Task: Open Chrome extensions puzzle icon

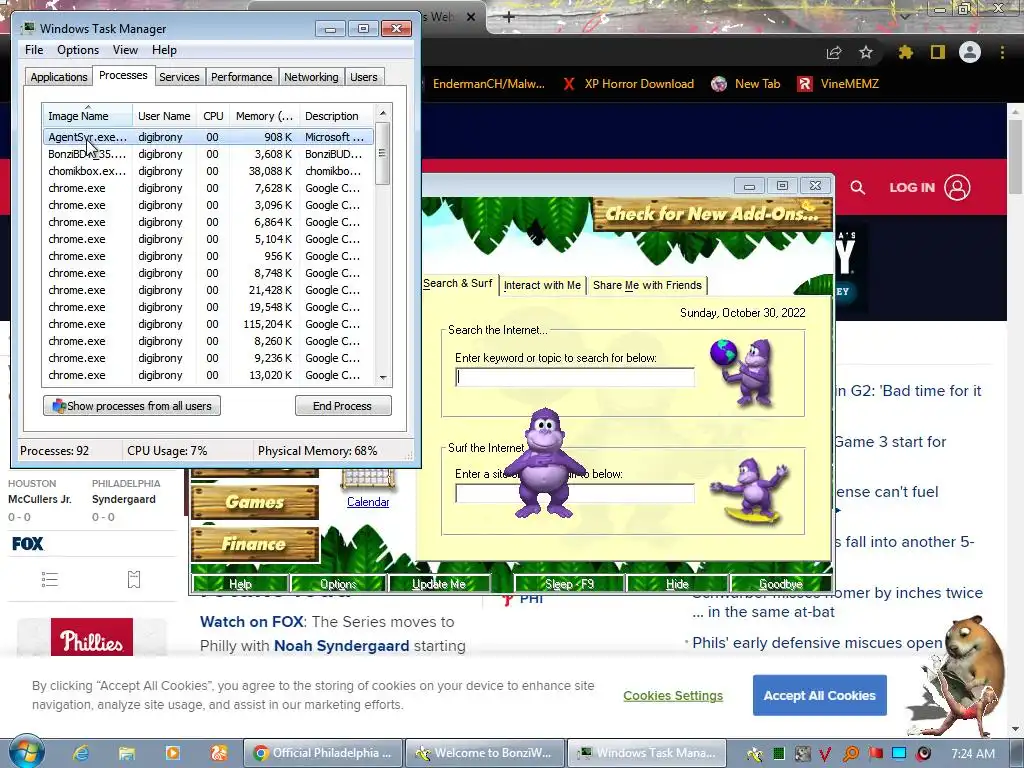Action: (905, 52)
